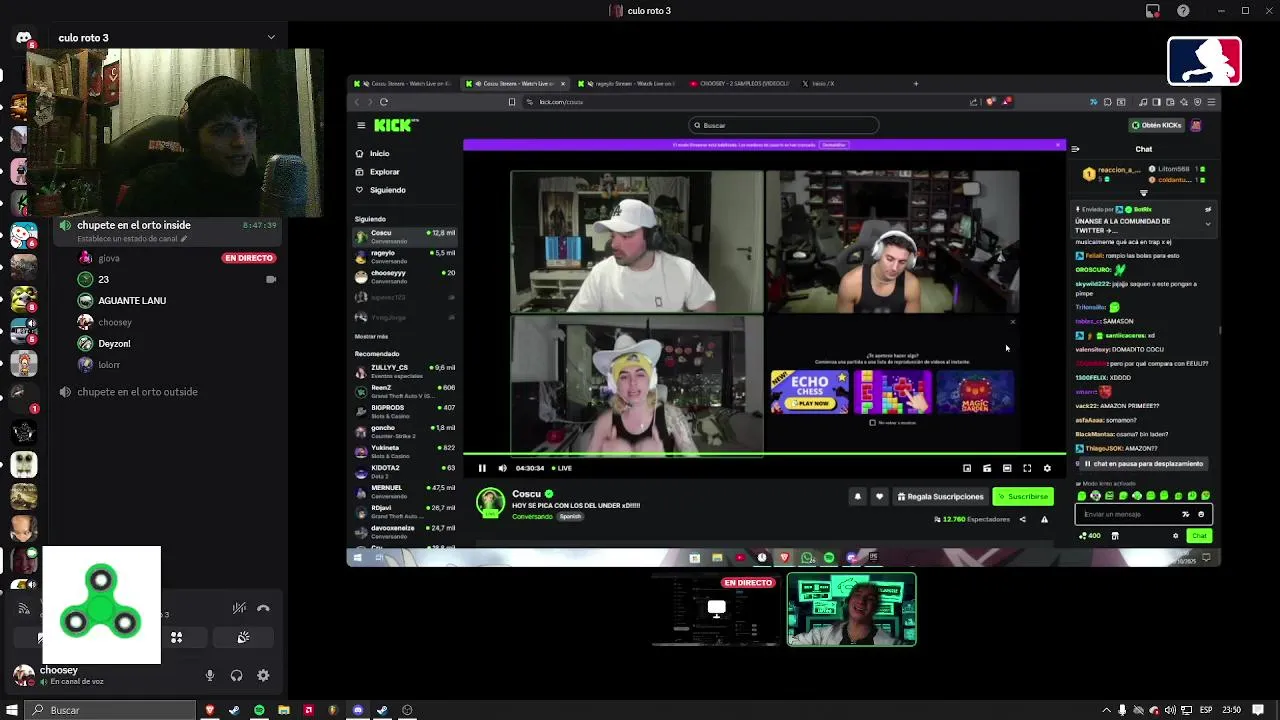Deafen with the Discord headphones icon

pyautogui.click(x=236, y=675)
